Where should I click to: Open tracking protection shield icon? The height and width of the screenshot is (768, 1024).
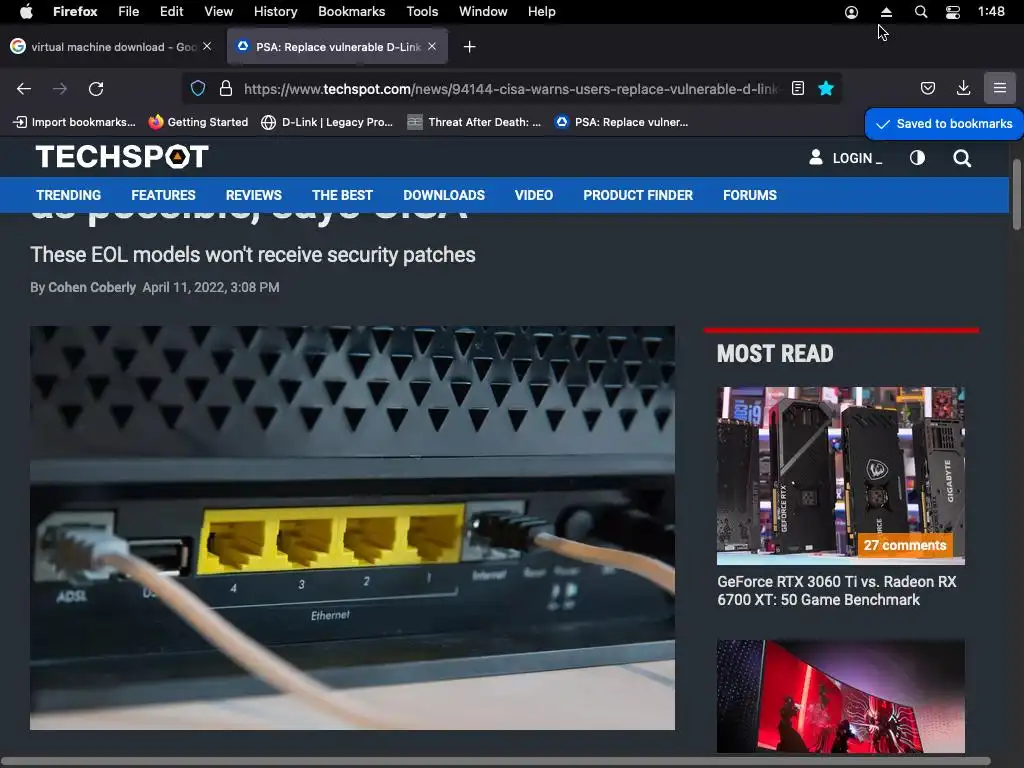(198, 88)
